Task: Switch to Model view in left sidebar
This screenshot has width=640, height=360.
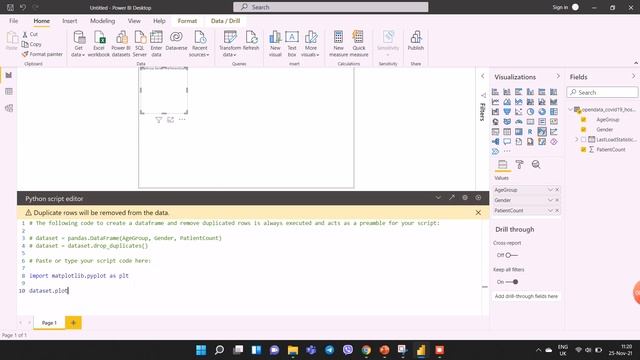Action: [x=9, y=108]
